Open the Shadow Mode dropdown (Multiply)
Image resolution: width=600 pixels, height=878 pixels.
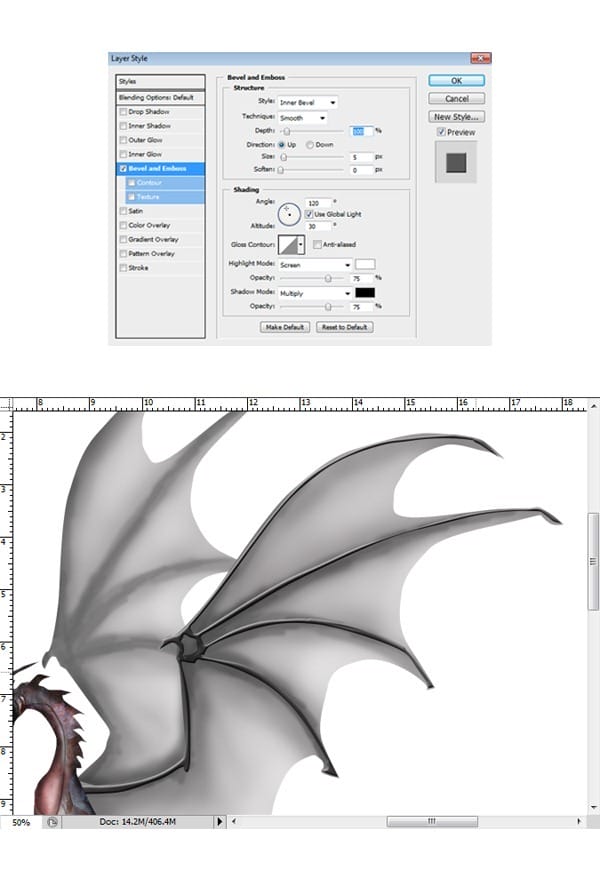[x=315, y=293]
